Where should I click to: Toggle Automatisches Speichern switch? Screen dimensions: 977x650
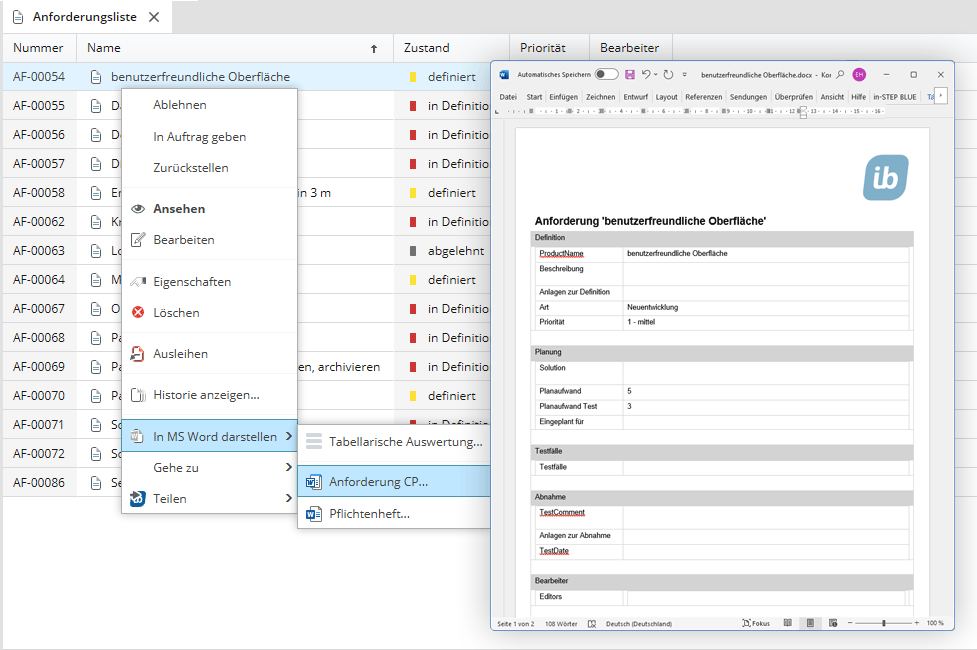click(606, 75)
